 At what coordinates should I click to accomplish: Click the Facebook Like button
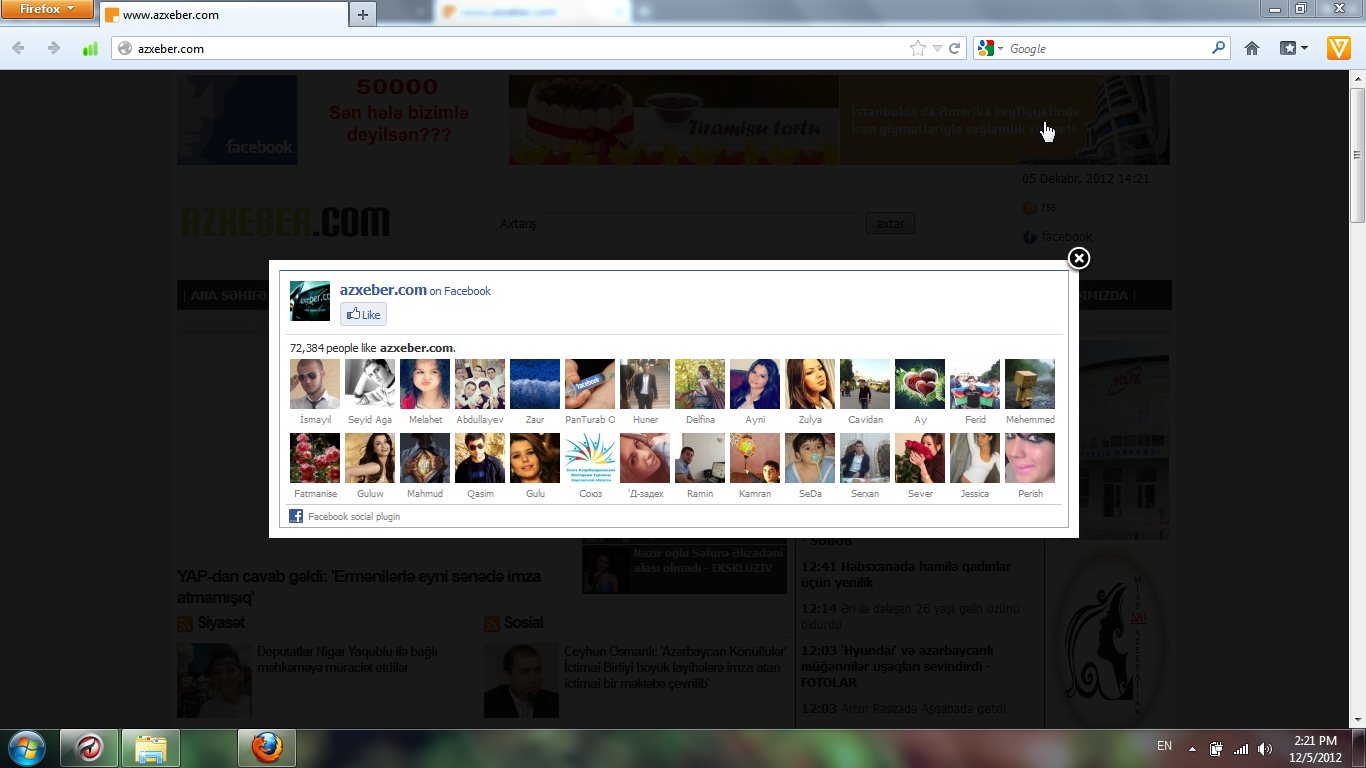tap(363, 314)
